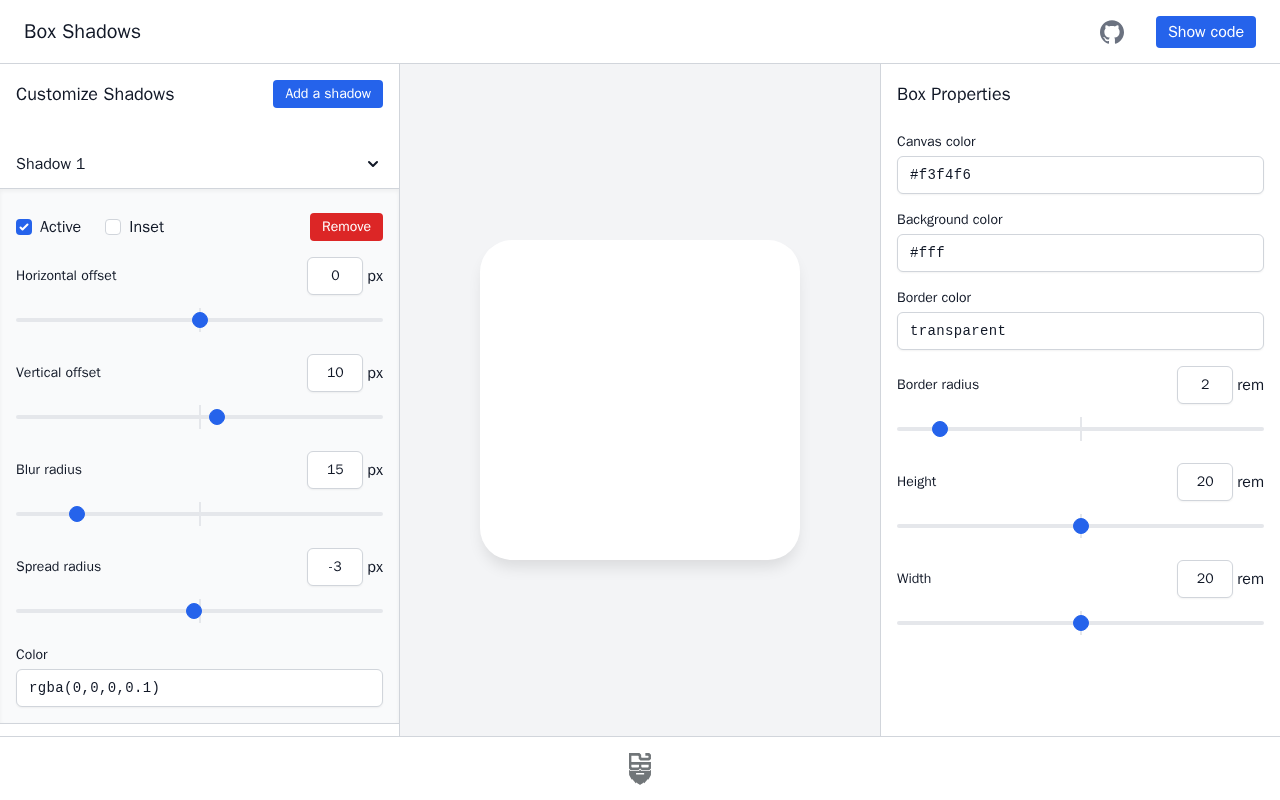The width and height of the screenshot is (1280, 800).
Task: Open the GitHub repository icon
Action: tap(1112, 32)
